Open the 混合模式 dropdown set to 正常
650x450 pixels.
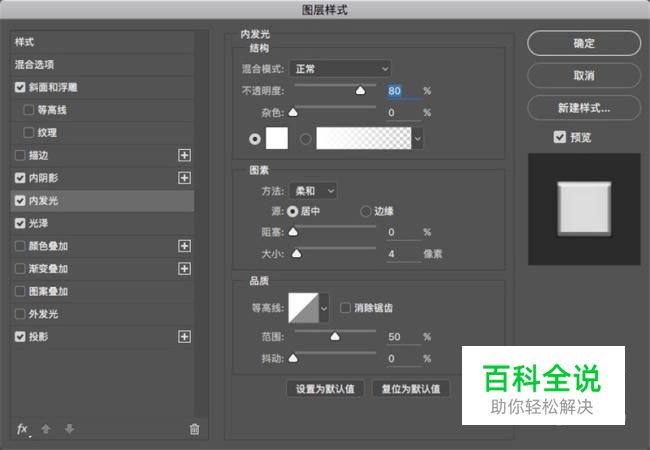[x=340, y=69]
